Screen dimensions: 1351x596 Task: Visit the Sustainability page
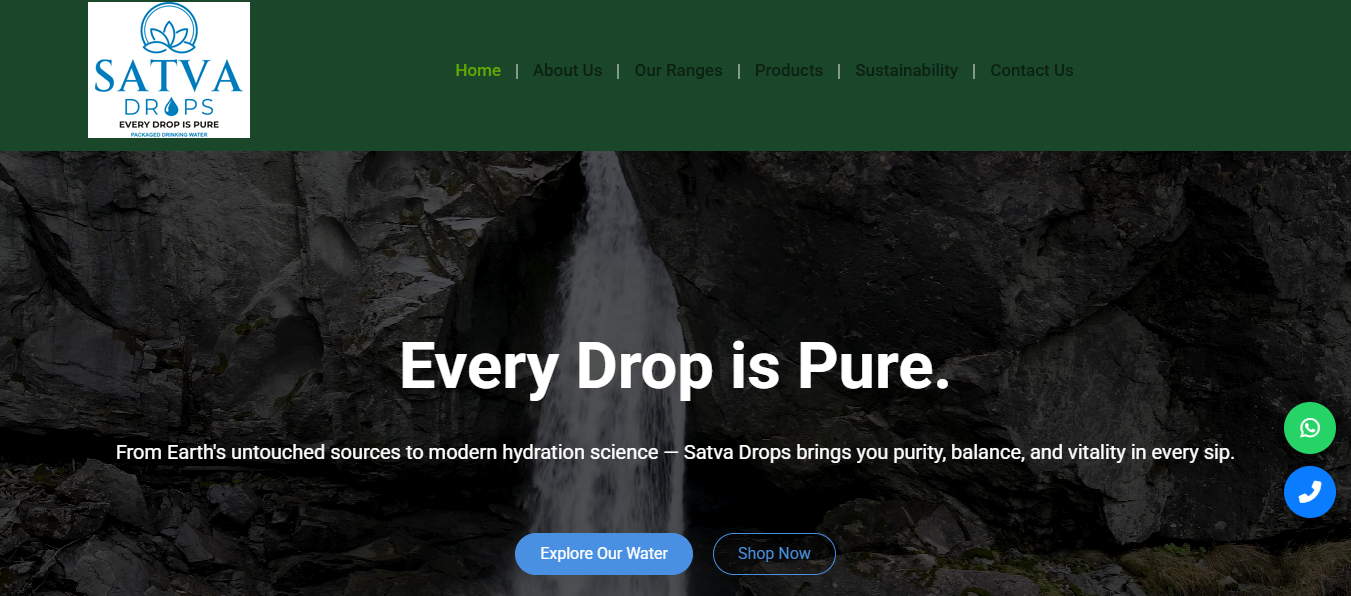[x=906, y=70]
